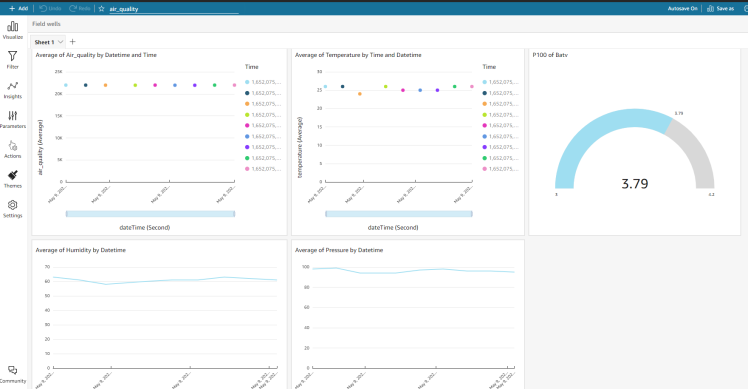Click dateTime (Second) label under Air_quality chart
The image size is (748, 389).
click(145, 228)
